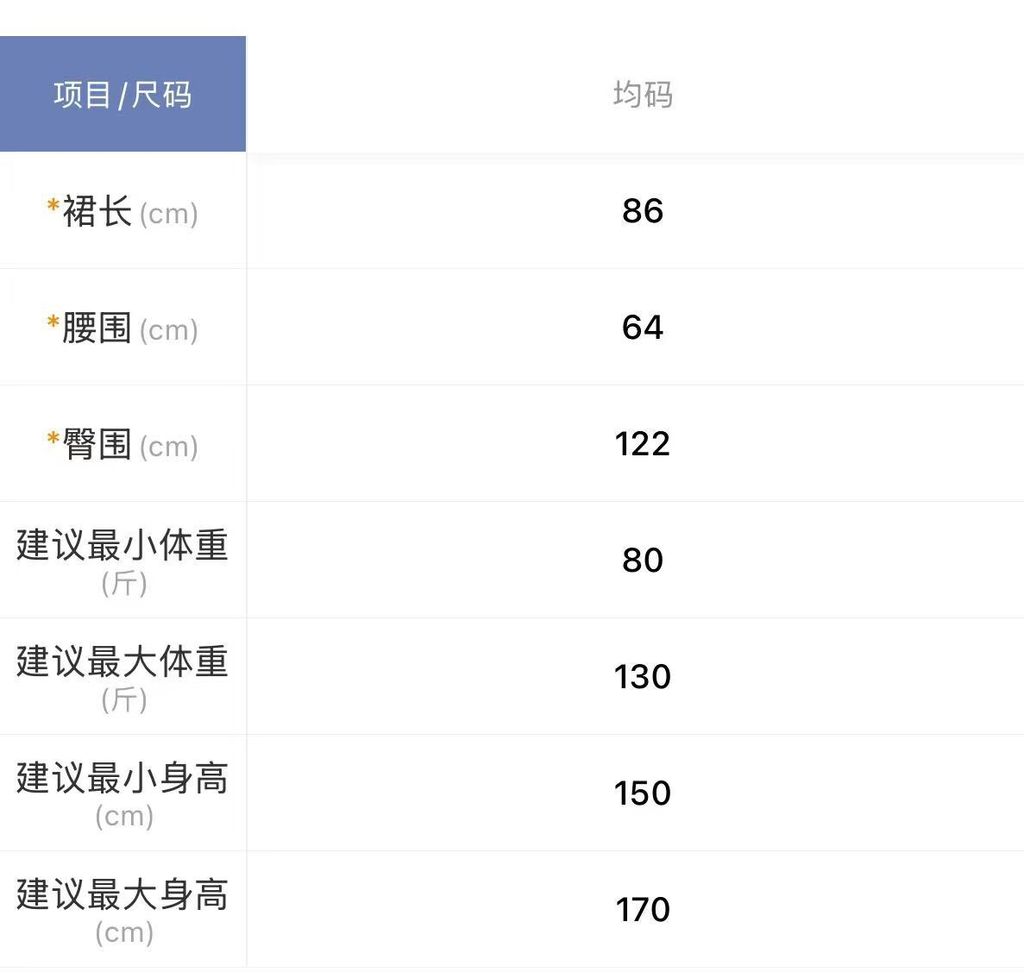Click the orange asterisk before 裙长
The width and height of the screenshot is (1024, 977).
(53, 206)
